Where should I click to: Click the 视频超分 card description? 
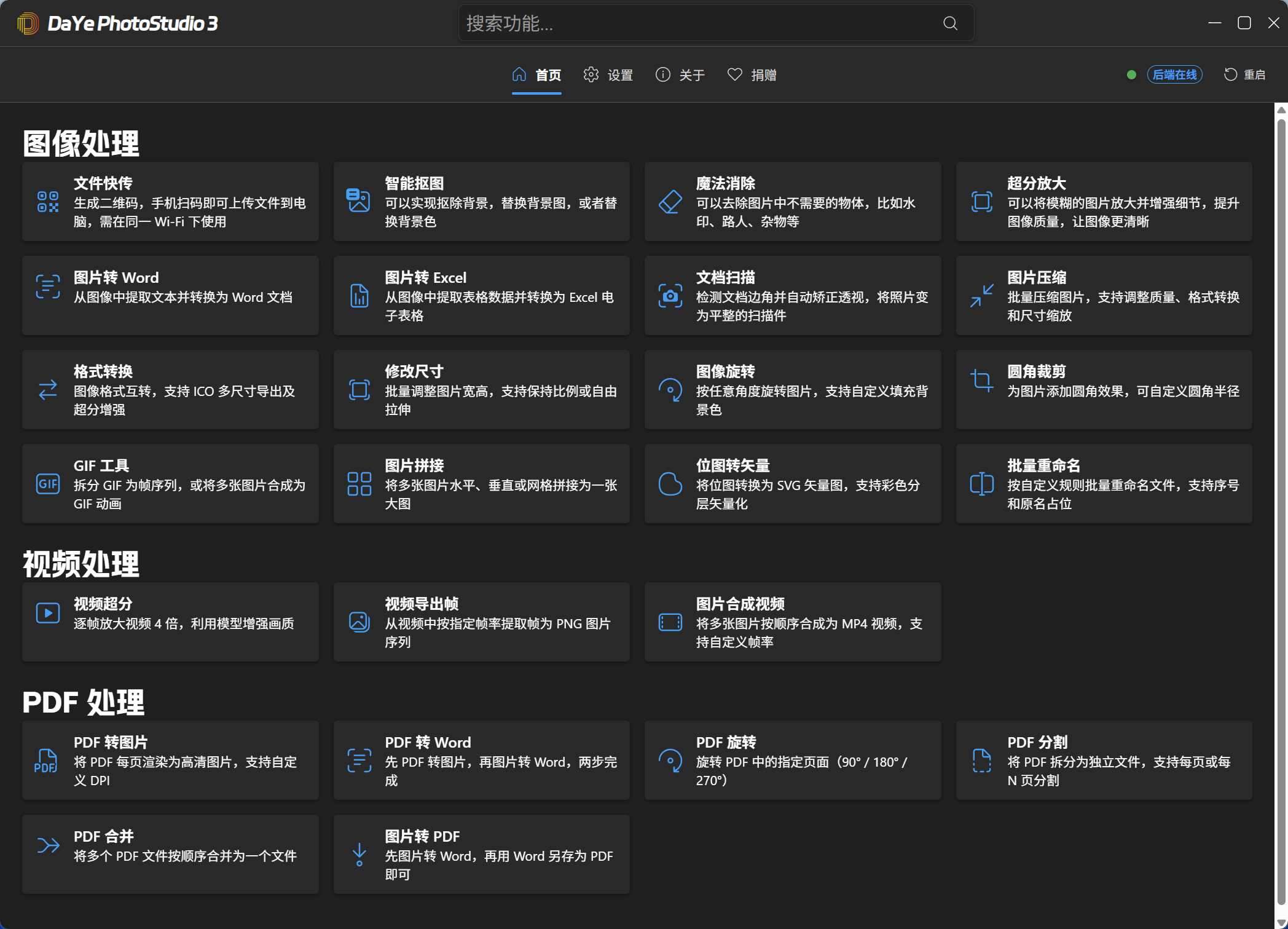coord(184,623)
